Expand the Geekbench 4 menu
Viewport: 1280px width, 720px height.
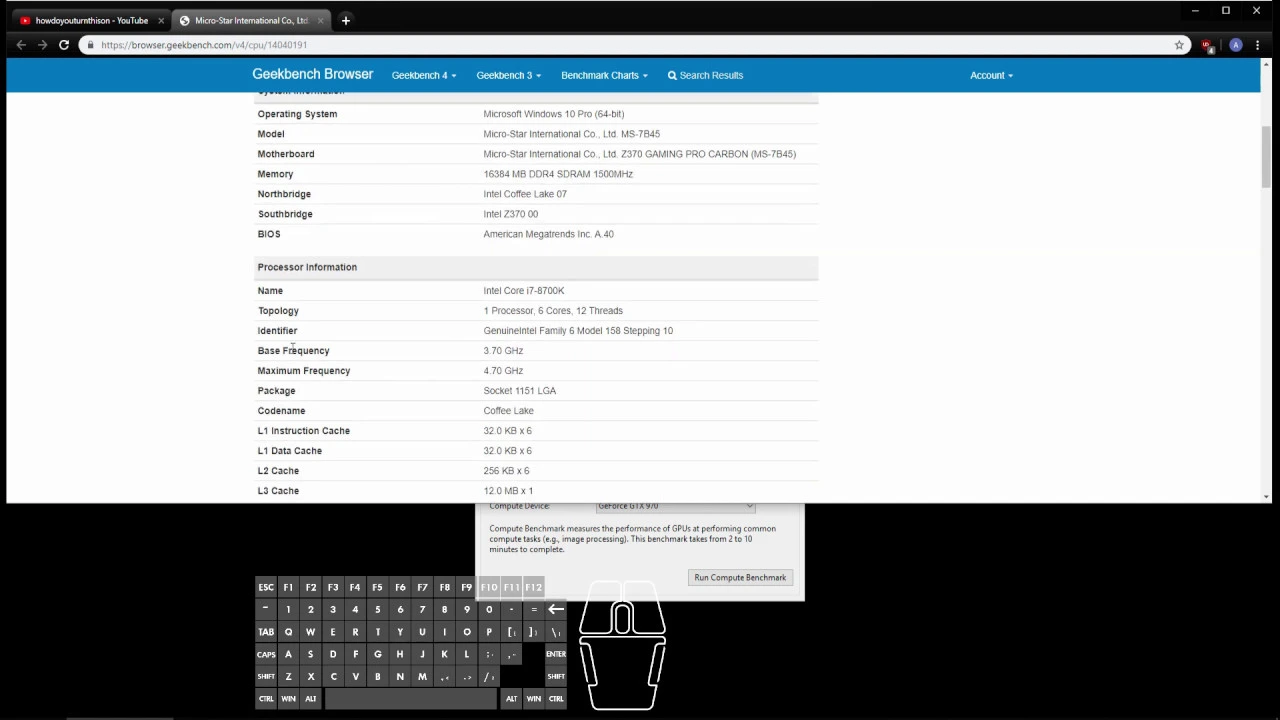(x=424, y=75)
